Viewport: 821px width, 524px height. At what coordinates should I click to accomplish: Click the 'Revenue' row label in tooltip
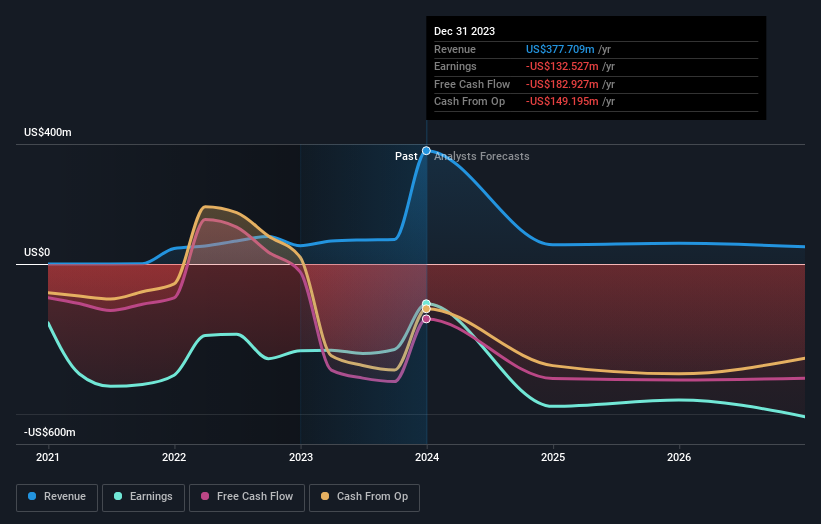[455, 49]
